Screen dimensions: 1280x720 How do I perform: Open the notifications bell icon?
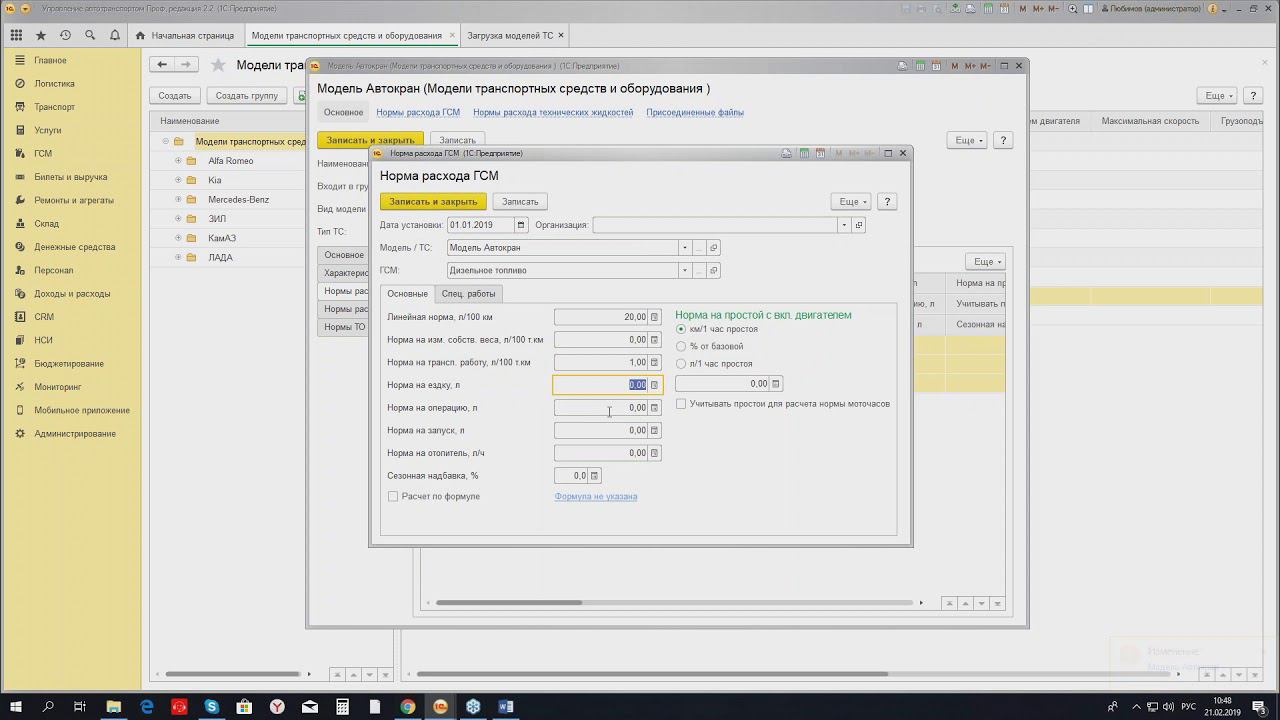tap(115, 35)
